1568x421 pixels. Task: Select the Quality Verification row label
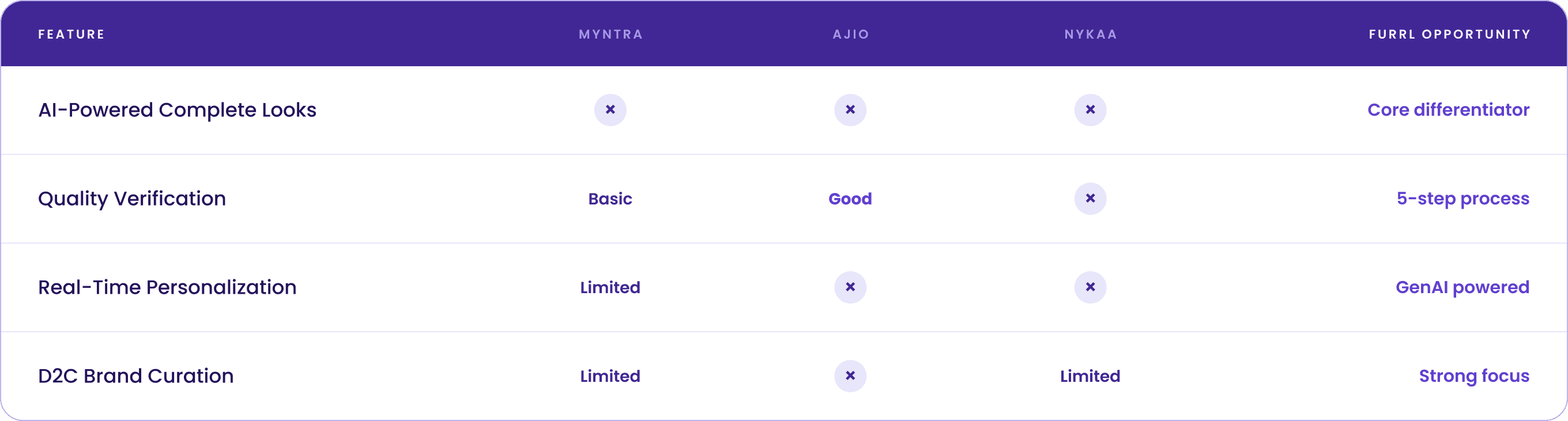131,199
